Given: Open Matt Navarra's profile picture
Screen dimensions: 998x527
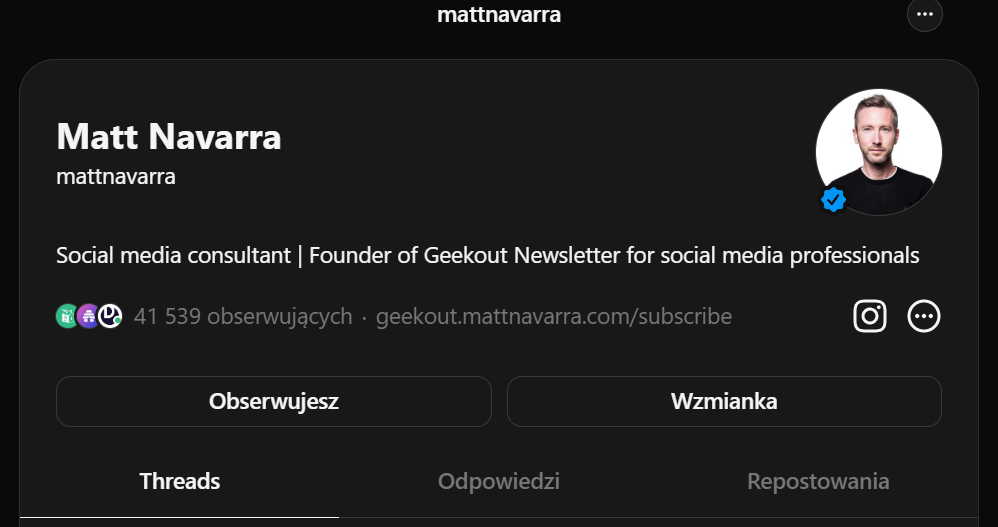Looking at the screenshot, I should (878, 151).
